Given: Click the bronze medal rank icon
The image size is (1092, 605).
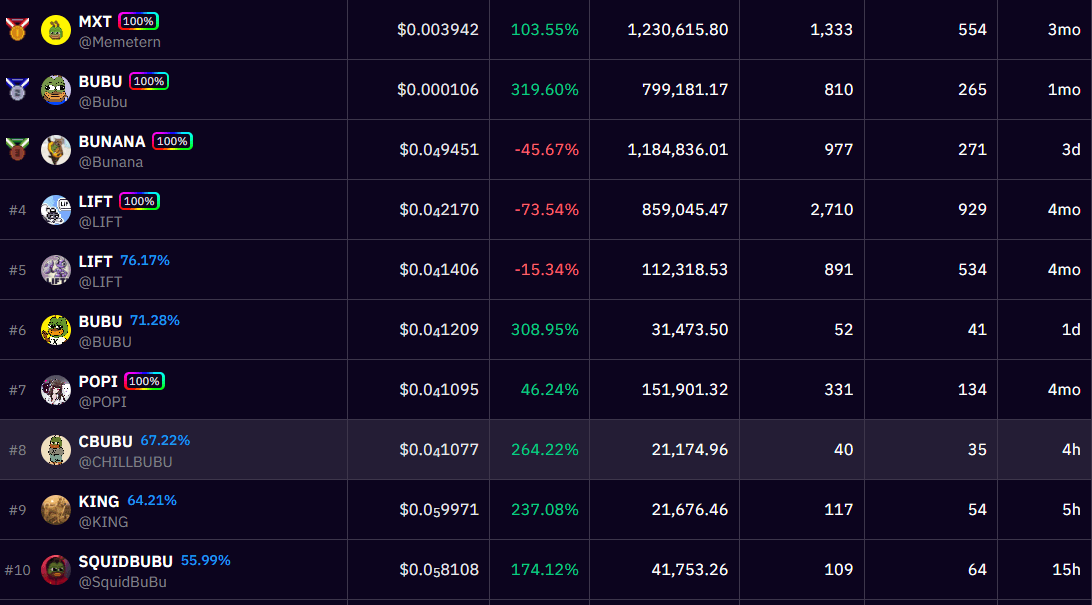Looking at the screenshot, I should (17, 150).
